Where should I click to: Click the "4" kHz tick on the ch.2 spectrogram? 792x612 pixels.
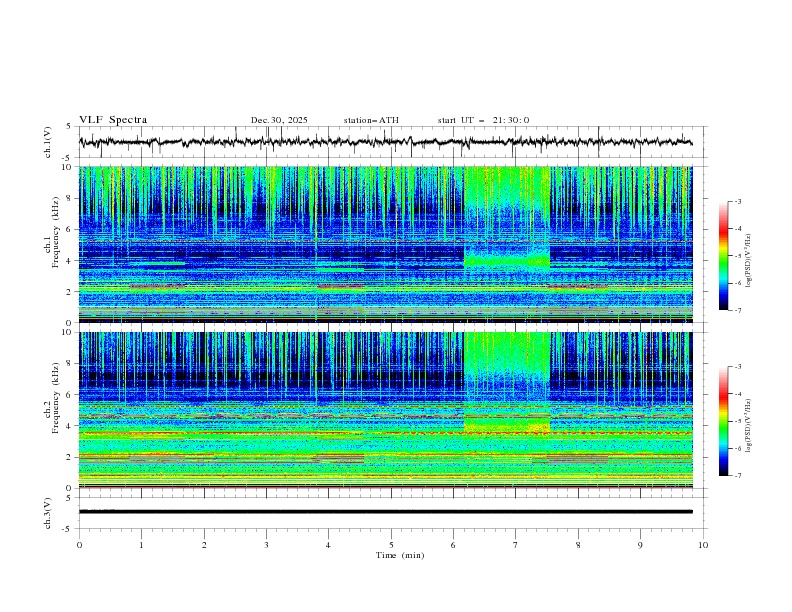71,426
